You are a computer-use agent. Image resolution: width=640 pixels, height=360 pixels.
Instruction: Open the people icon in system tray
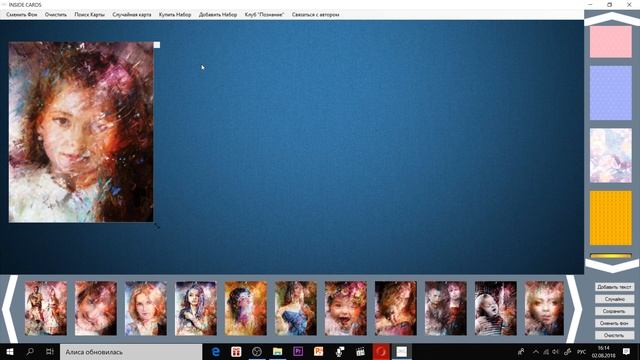coord(521,352)
